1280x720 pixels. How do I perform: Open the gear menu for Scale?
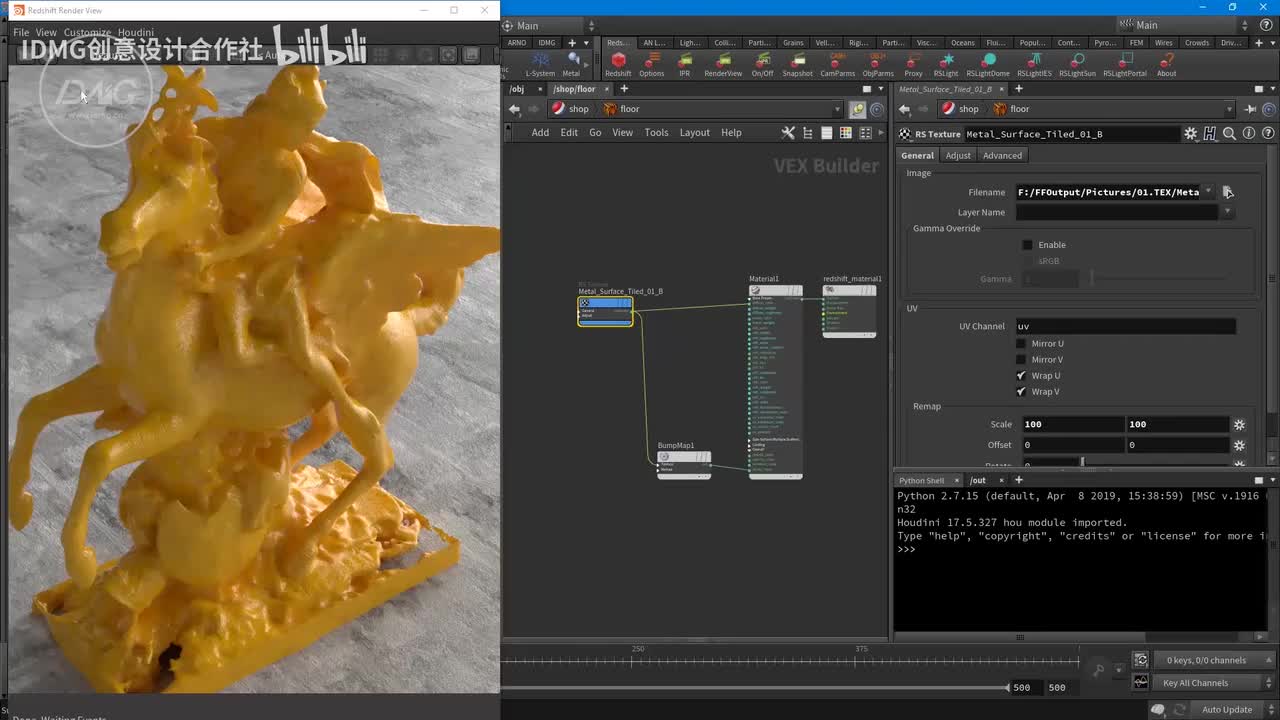coord(1239,424)
